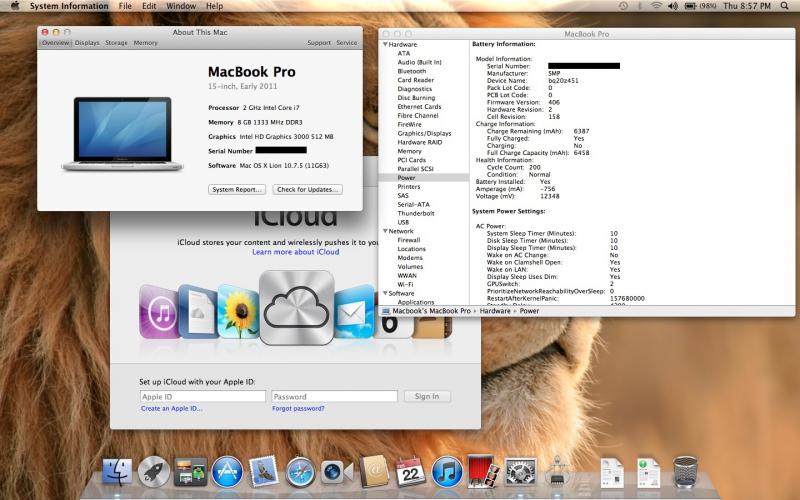This screenshot has height=500, width=800.
Task: Click the clock showing Thu 8:57 PM
Action: click(747, 6)
